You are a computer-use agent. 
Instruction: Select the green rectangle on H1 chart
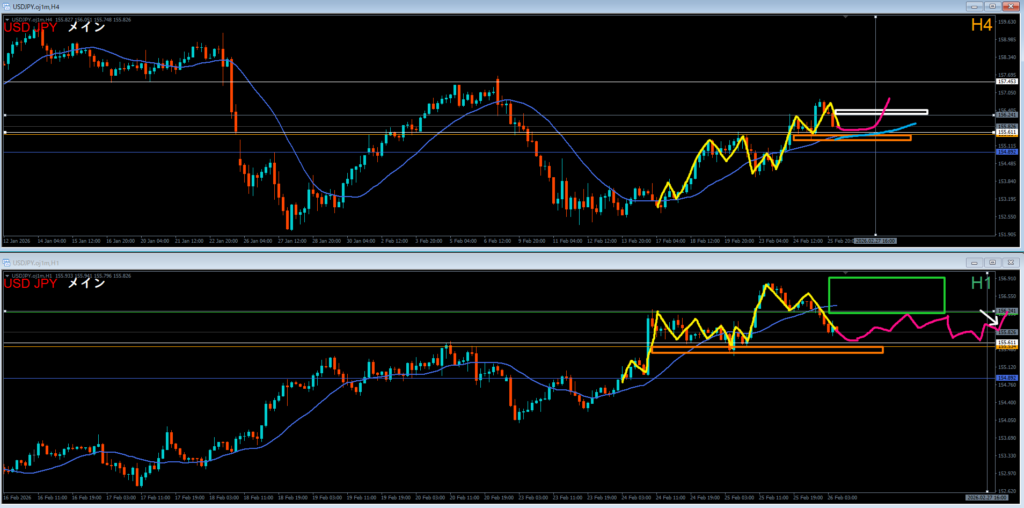886,278
